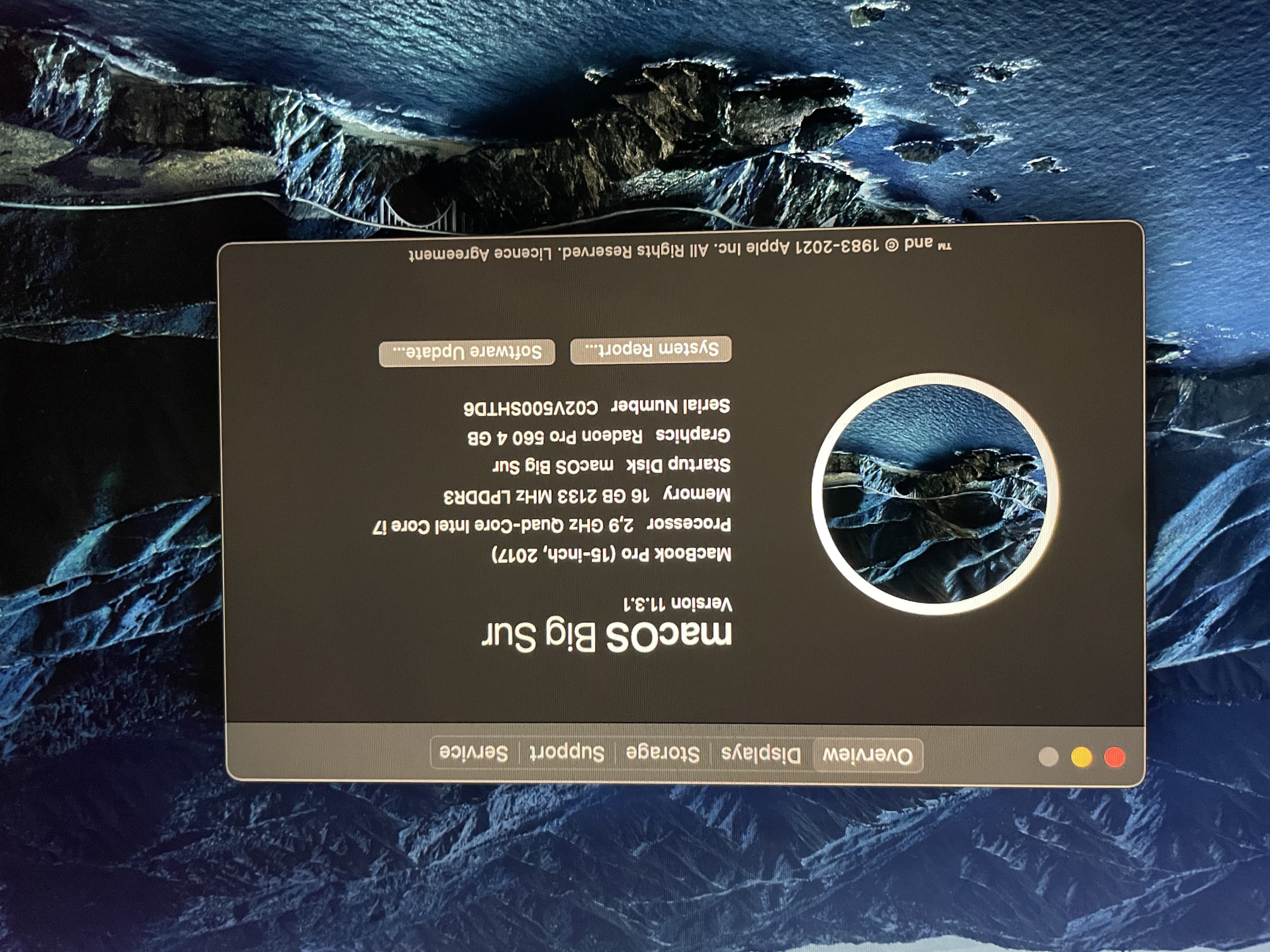Viewport: 1270px width, 952px height.
Task: Go to the Support tab
Action: pyautogui.click(x=567, y=752)
